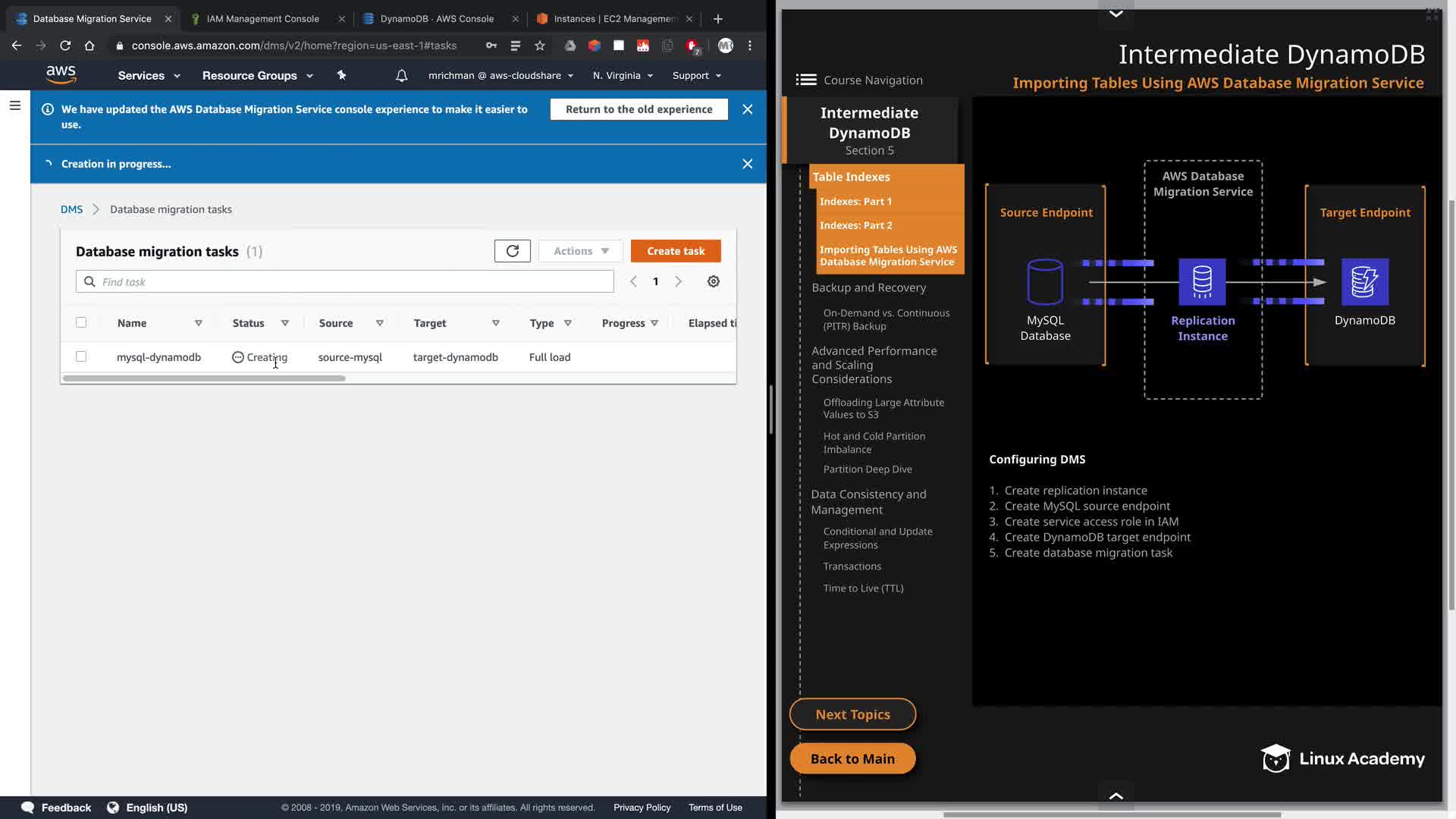Click the Course Navigation list icon
This screenshot has height=819, width=1456.
805,80
